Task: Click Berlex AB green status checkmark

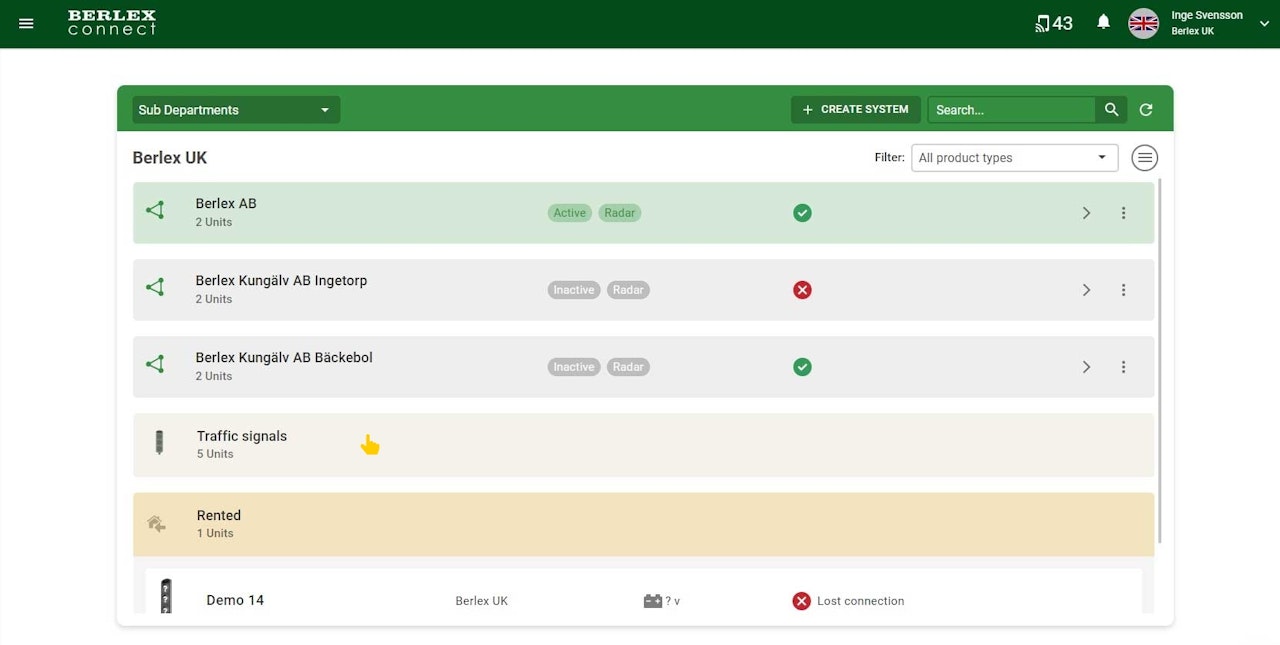Action: [x=802, y=213]
